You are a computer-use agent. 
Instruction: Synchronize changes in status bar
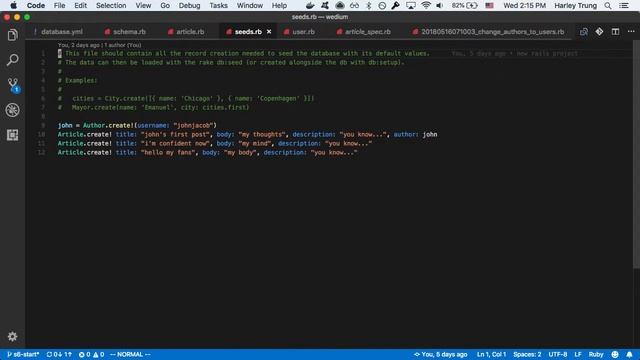coord(59,354)
